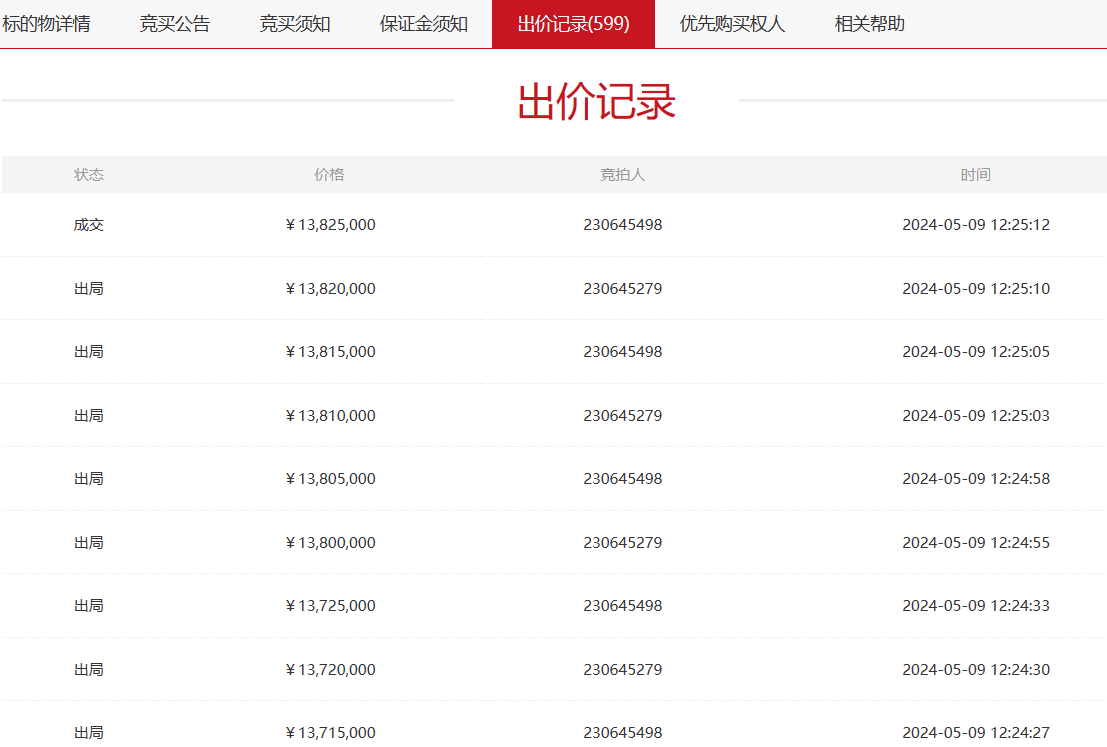Click 出局 status in the ¥13,800,000 row

pos(89,542)
